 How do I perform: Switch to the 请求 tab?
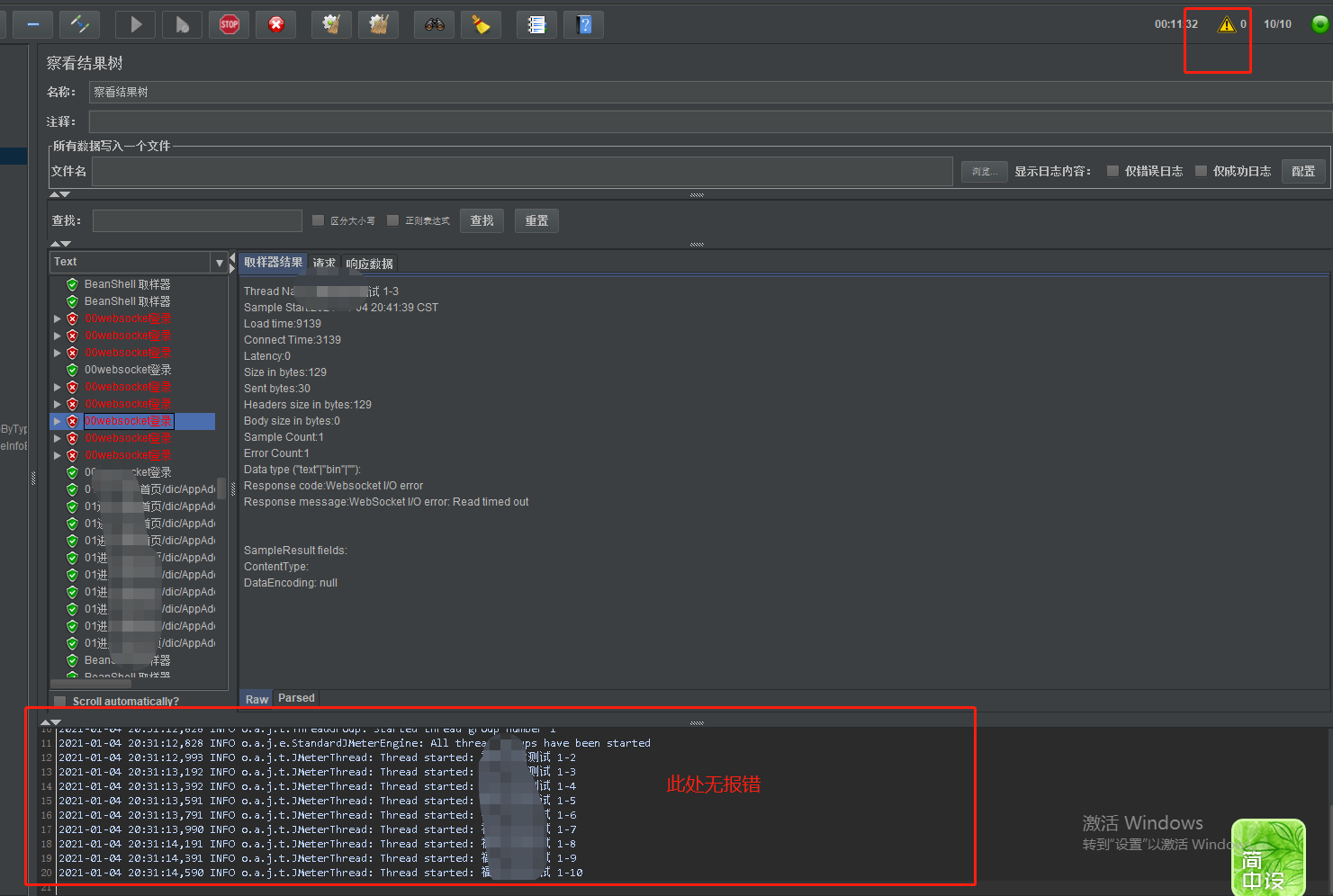pyautogui.click(x=324, y=264)
